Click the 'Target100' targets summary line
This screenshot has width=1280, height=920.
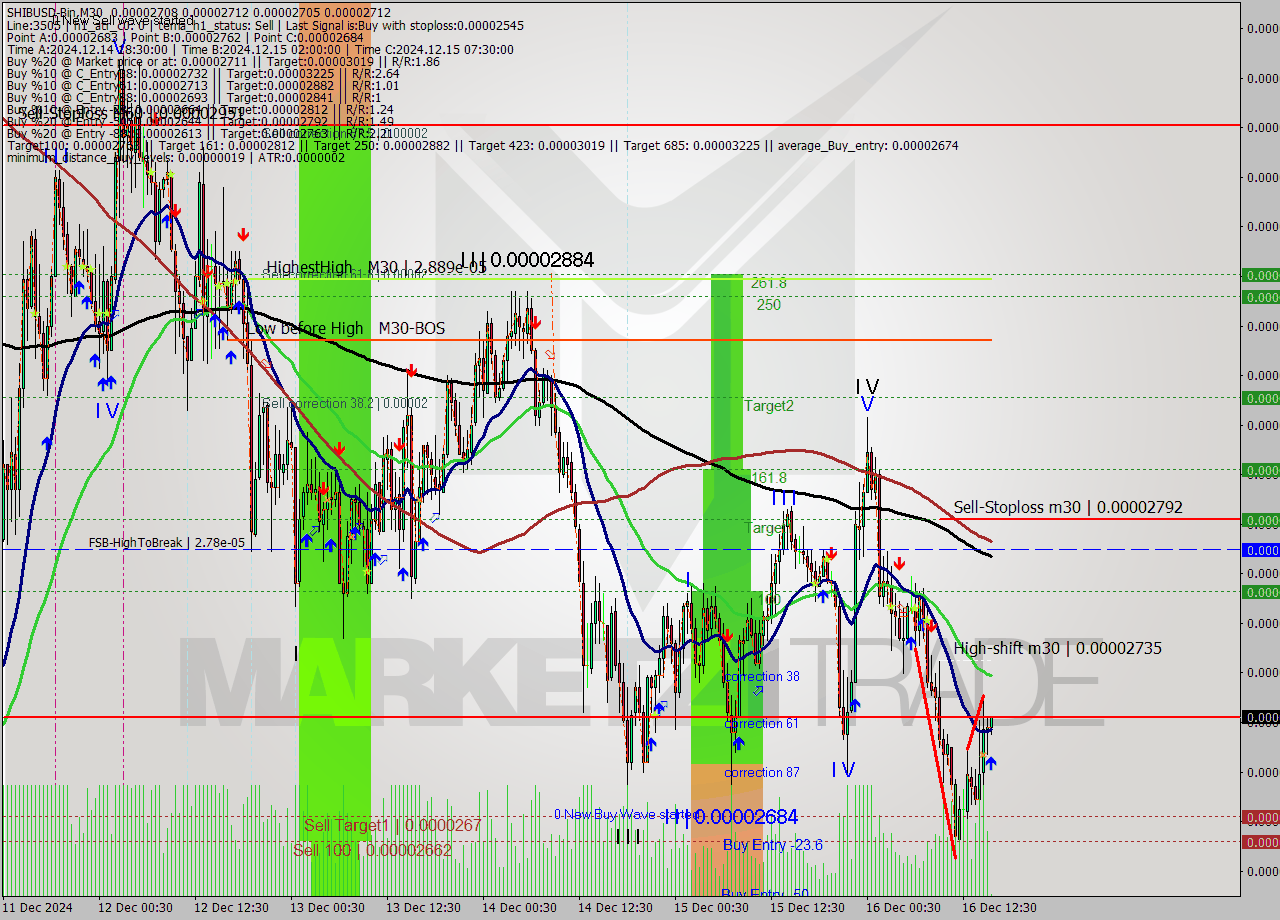[x=482, y=145]
